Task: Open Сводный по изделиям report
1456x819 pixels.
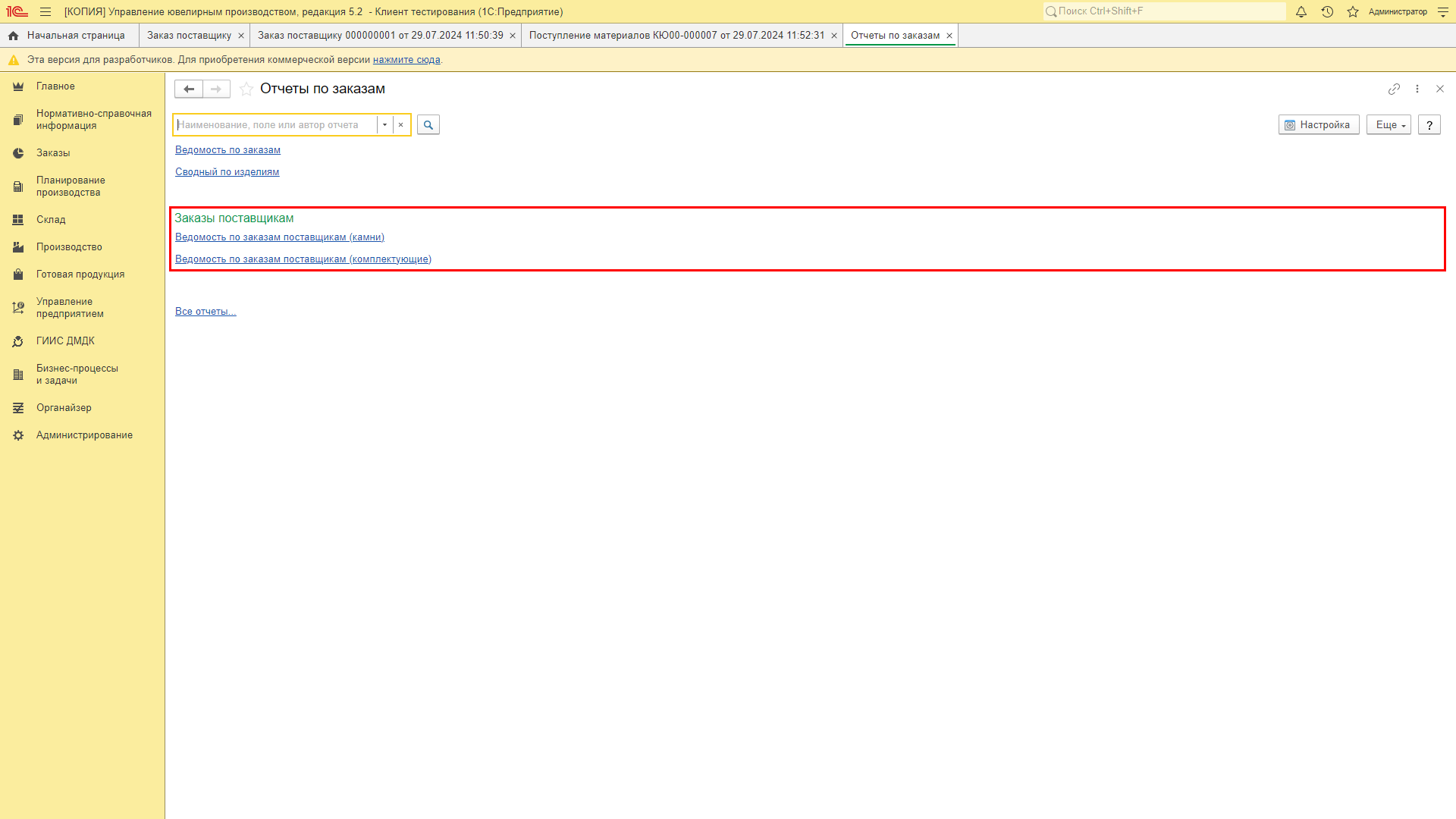Action: (x=227, y=172)
